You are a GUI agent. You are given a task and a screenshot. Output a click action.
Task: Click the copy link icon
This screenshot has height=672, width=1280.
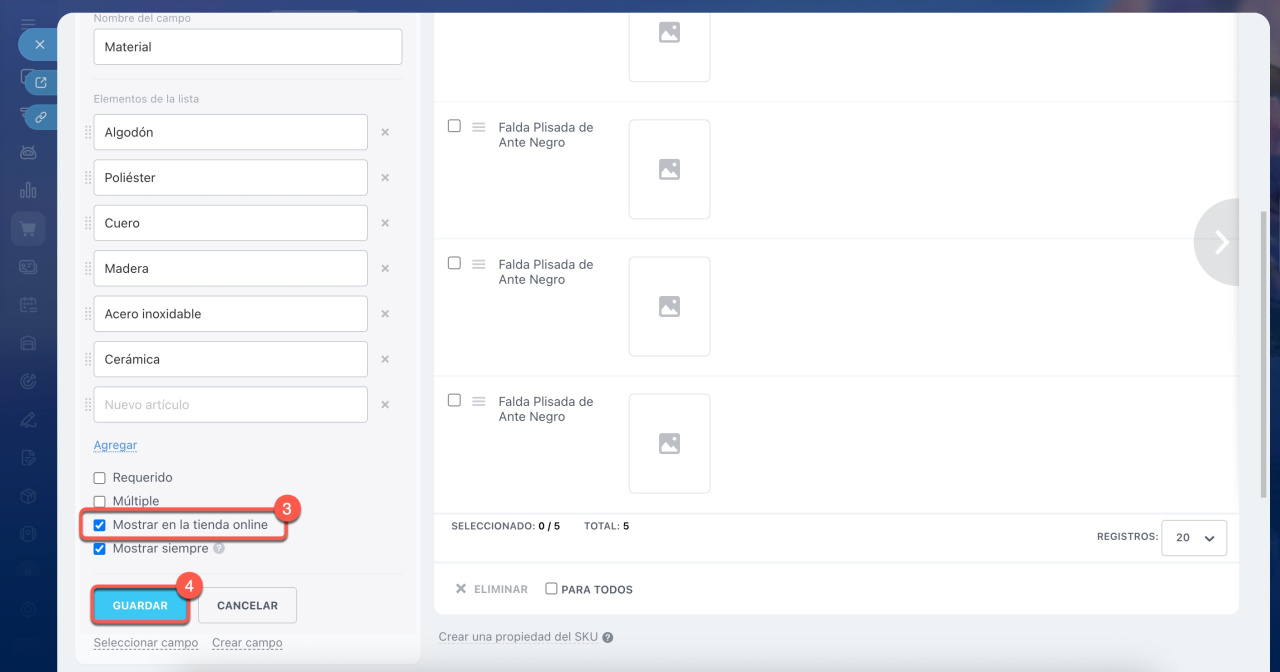(41, 117)
